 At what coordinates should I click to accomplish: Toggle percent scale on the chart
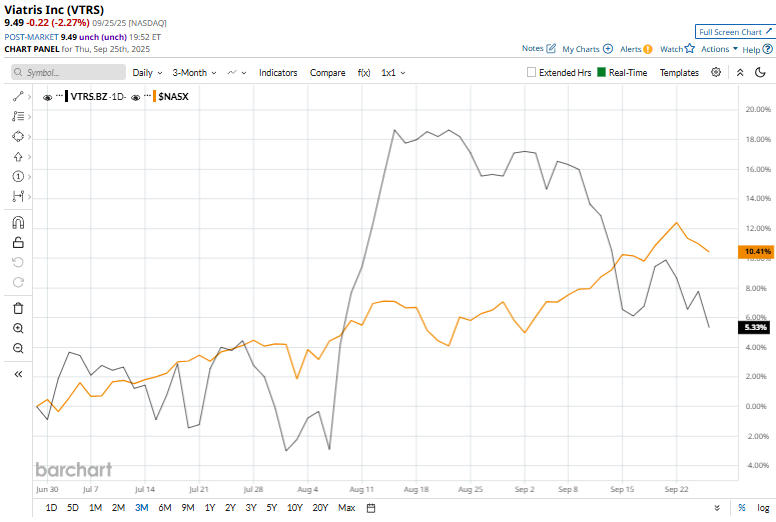pos(742,508)
